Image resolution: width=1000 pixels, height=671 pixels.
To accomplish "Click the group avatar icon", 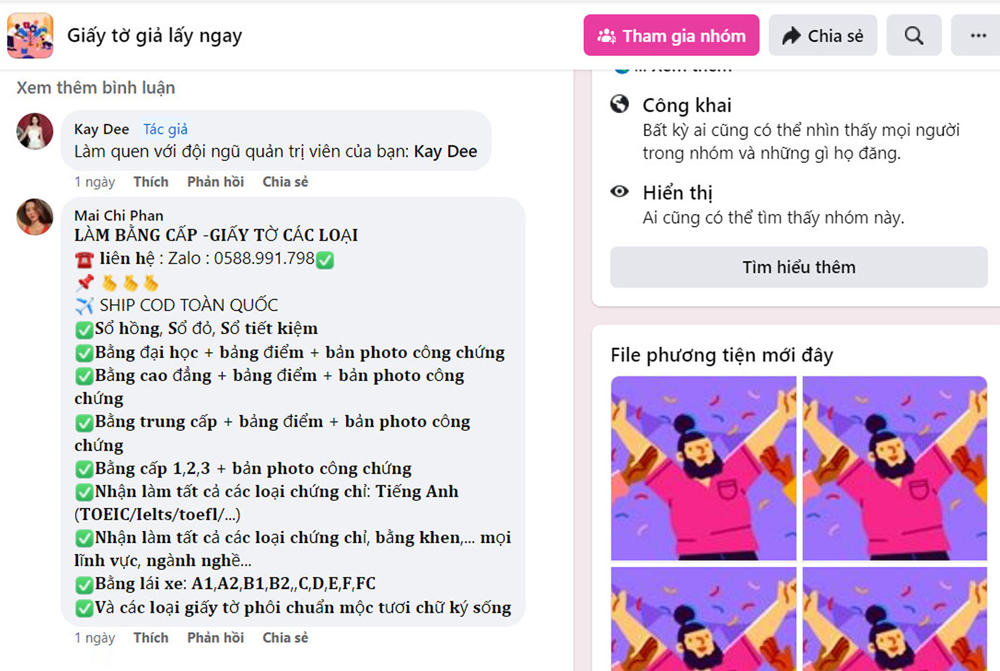I will (x=30, y=36).
